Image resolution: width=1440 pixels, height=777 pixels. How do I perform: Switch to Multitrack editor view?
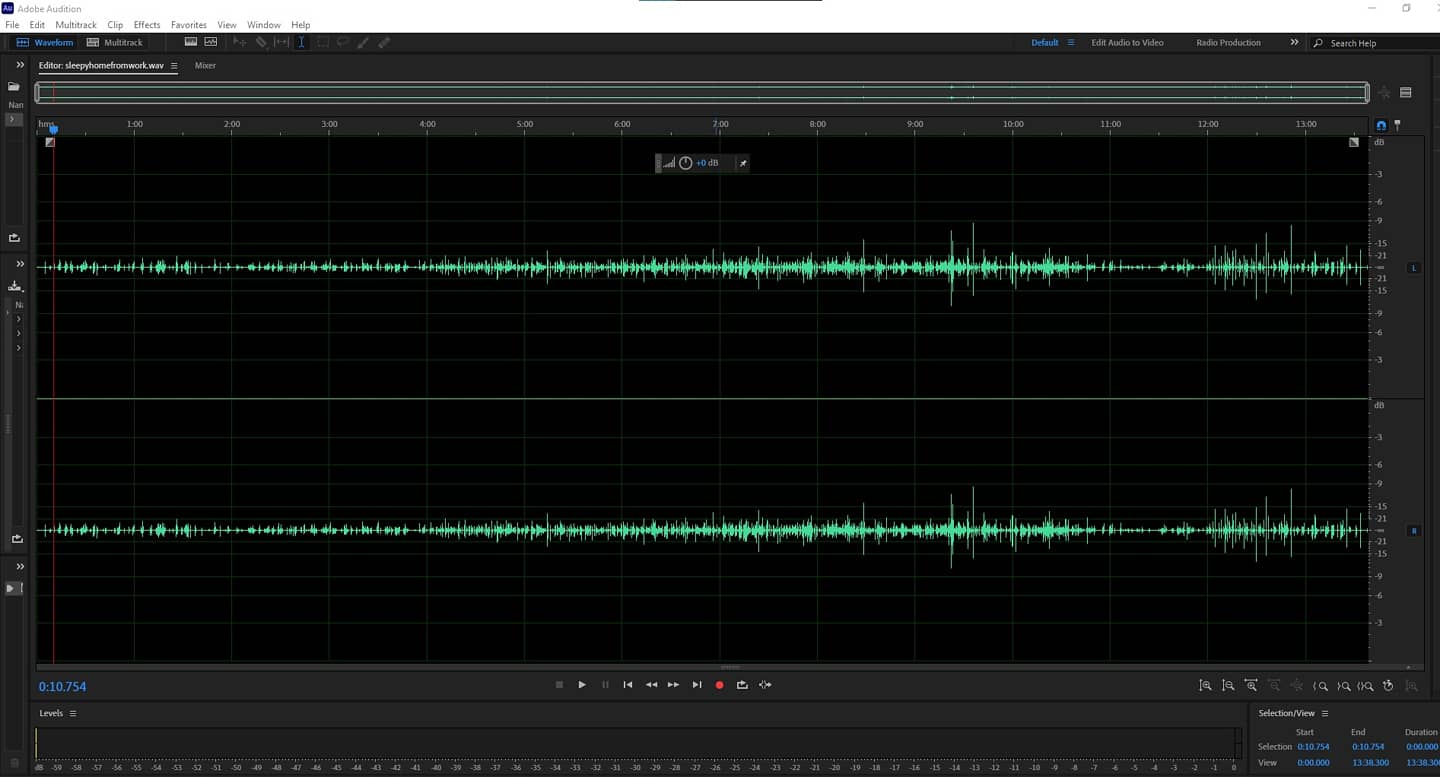[115, 43]
